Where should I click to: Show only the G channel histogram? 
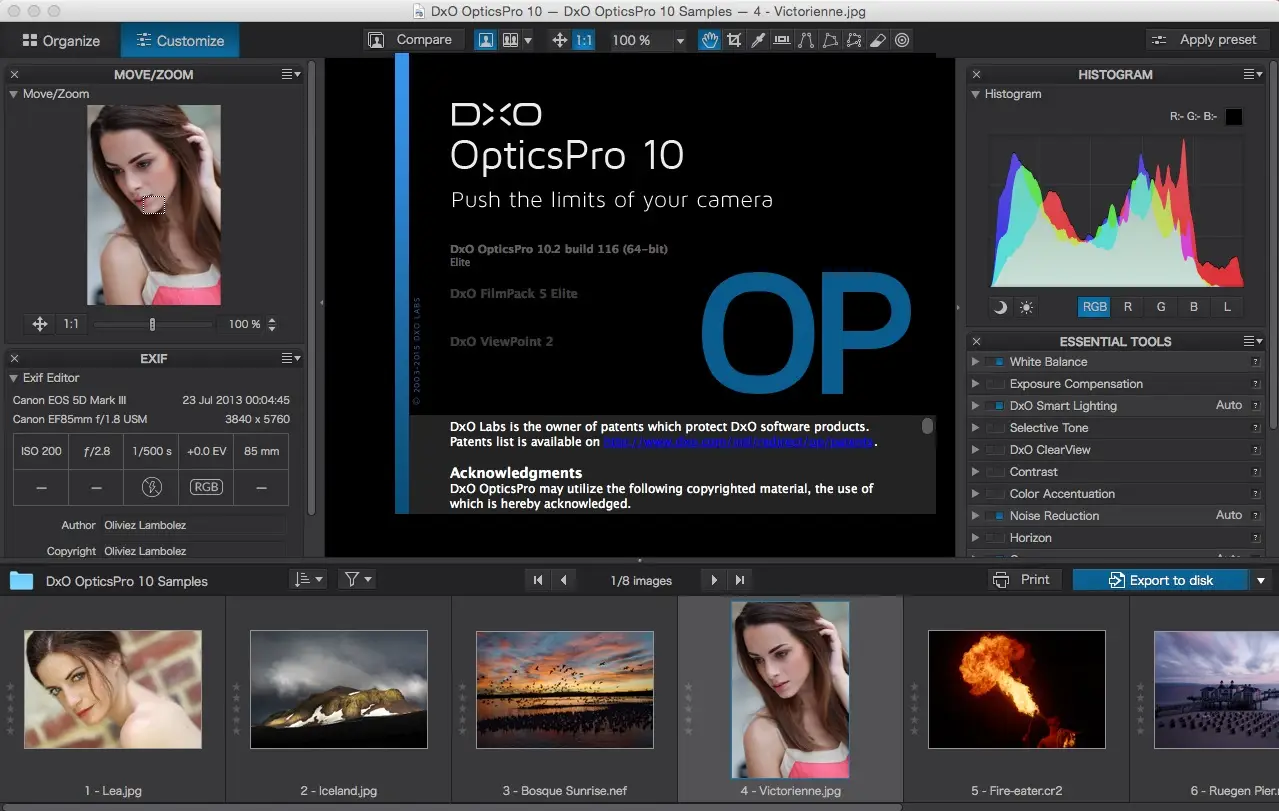(x=1161, y=307)
